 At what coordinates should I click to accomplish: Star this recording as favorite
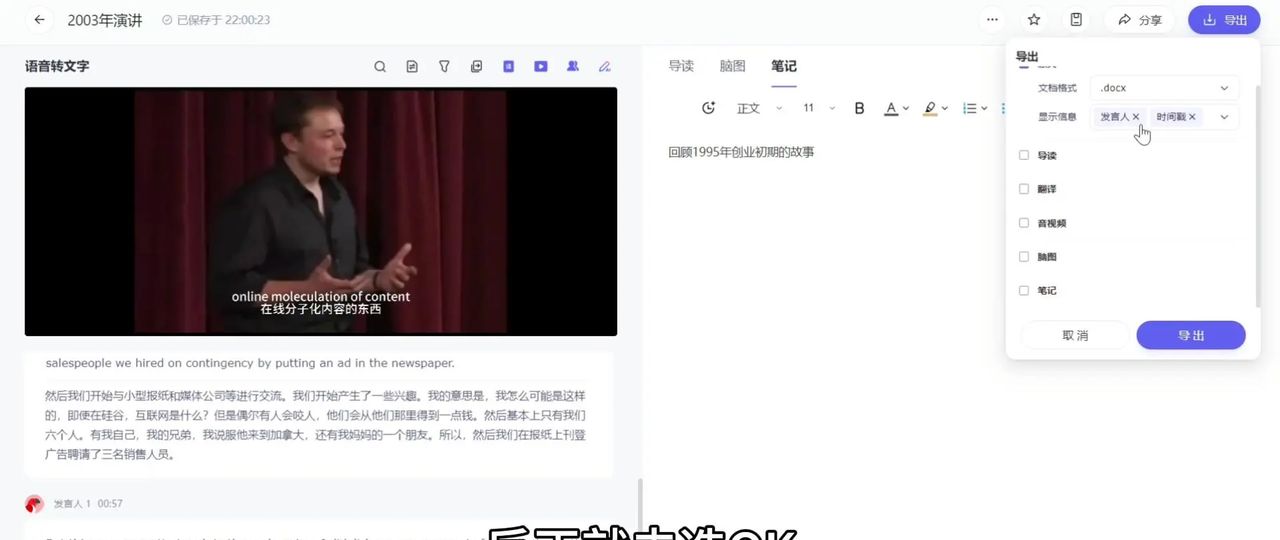click(1034, 20)
